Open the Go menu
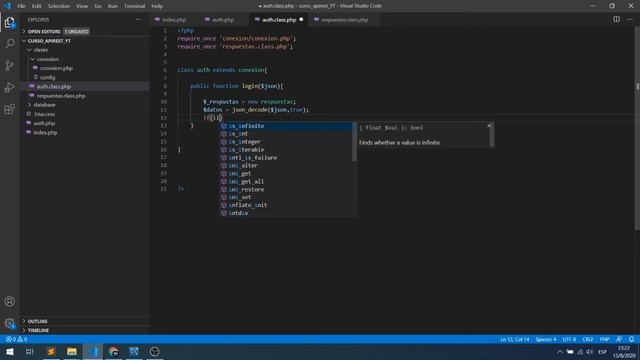 pyautogui.click(x=98, y=6)
